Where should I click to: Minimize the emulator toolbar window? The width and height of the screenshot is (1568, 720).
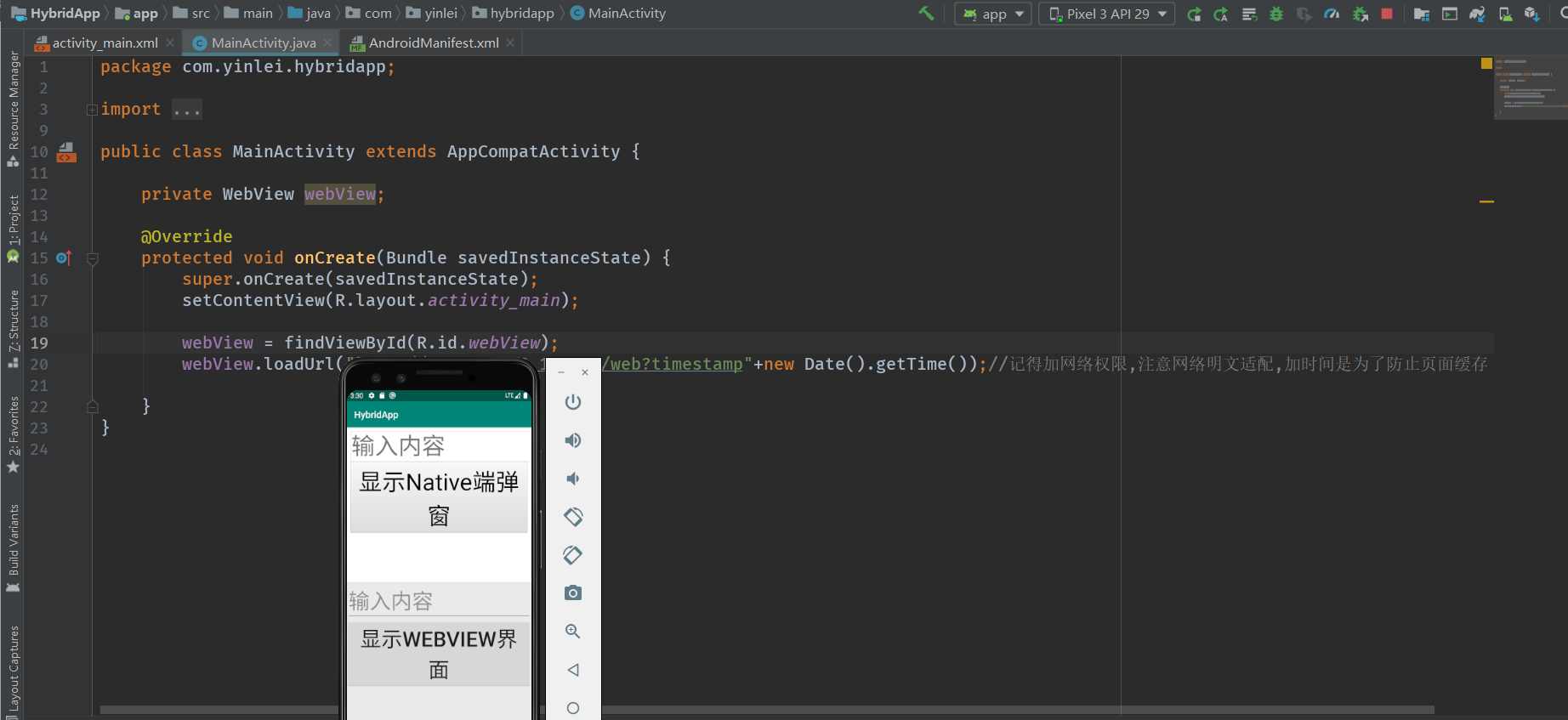(561, 372)
